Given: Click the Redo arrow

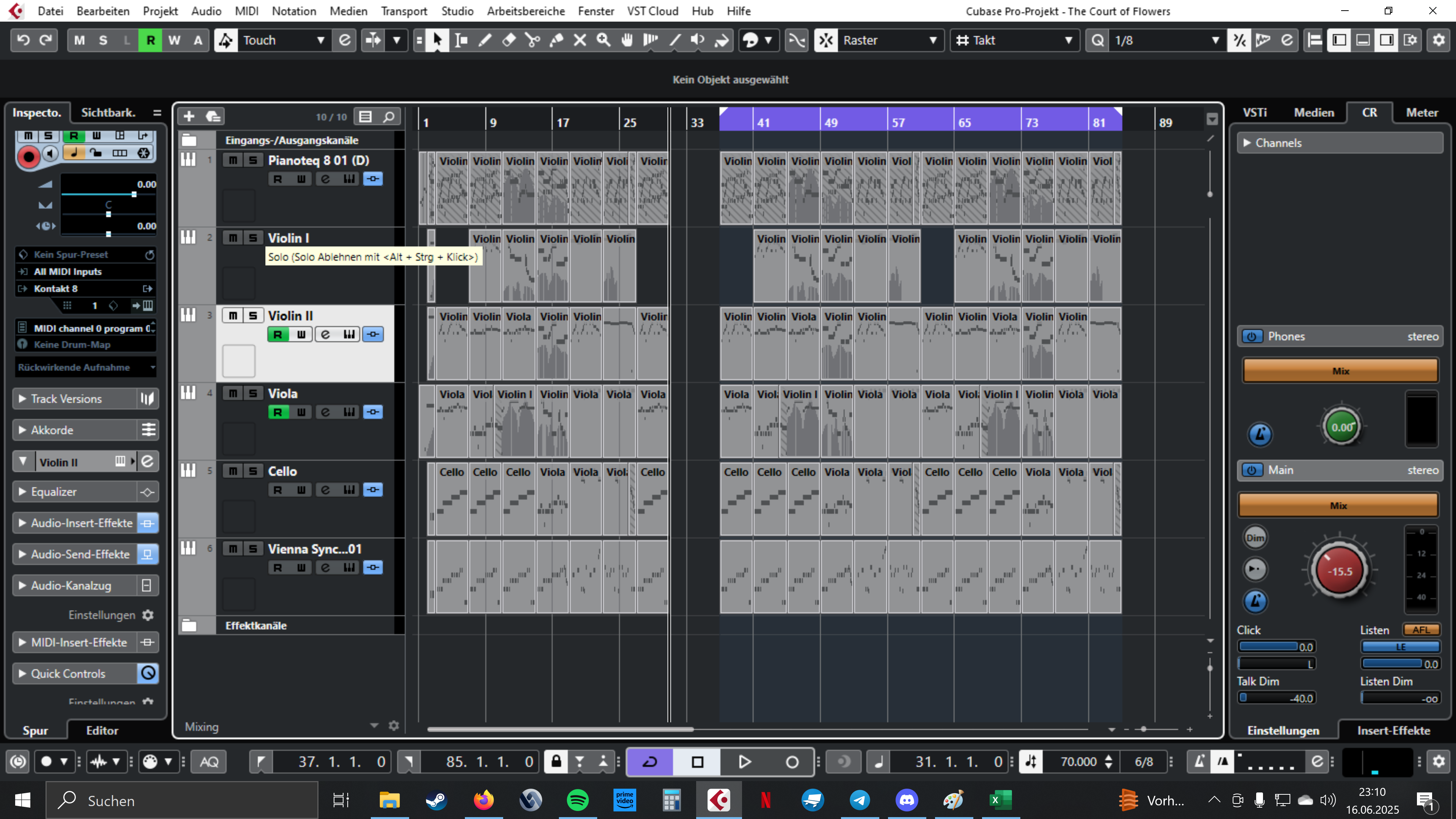Looking at the screenshot, I should tap(46, 40).
